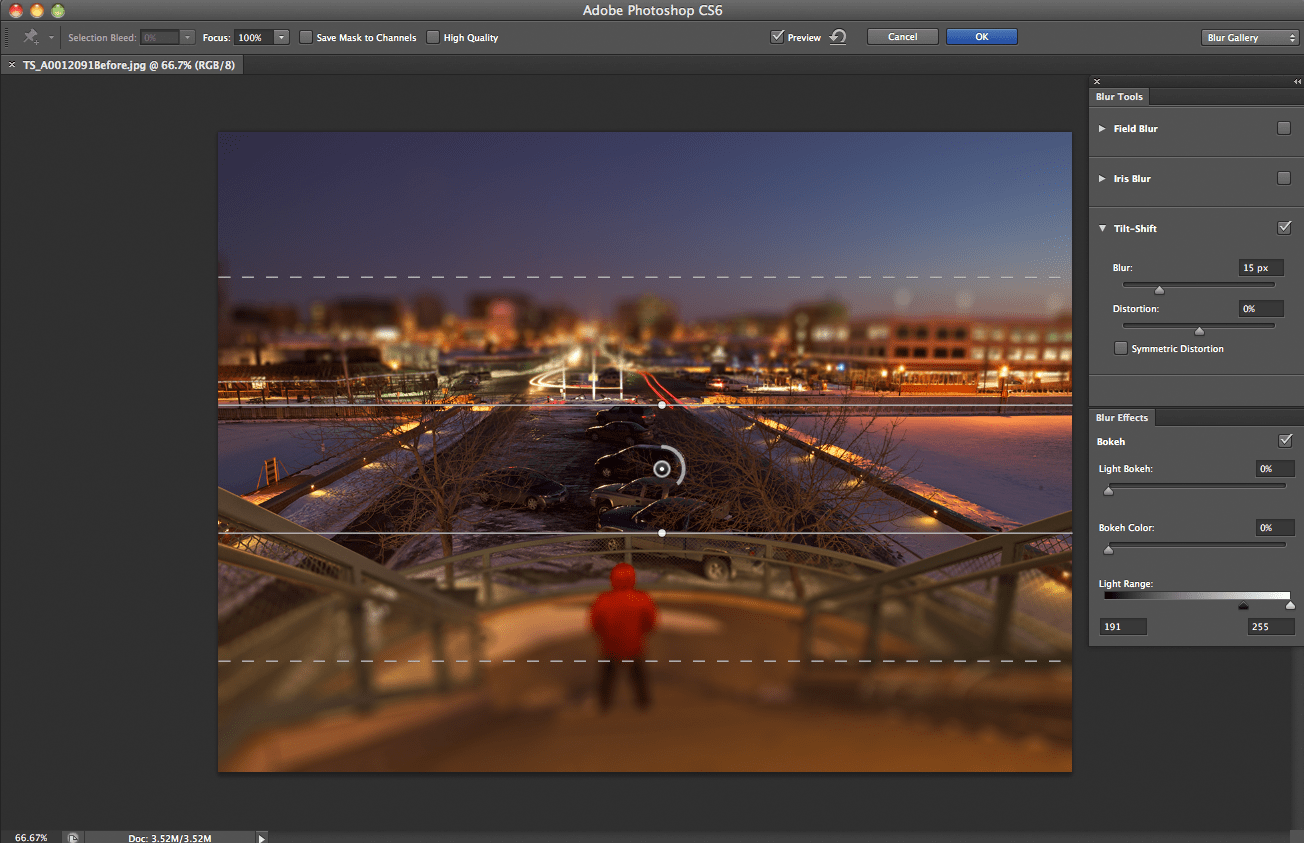Click the Bokeh Color slider handle
Image resolution: width=1304 pixels, height=843 pixels.
[1107, 550]
